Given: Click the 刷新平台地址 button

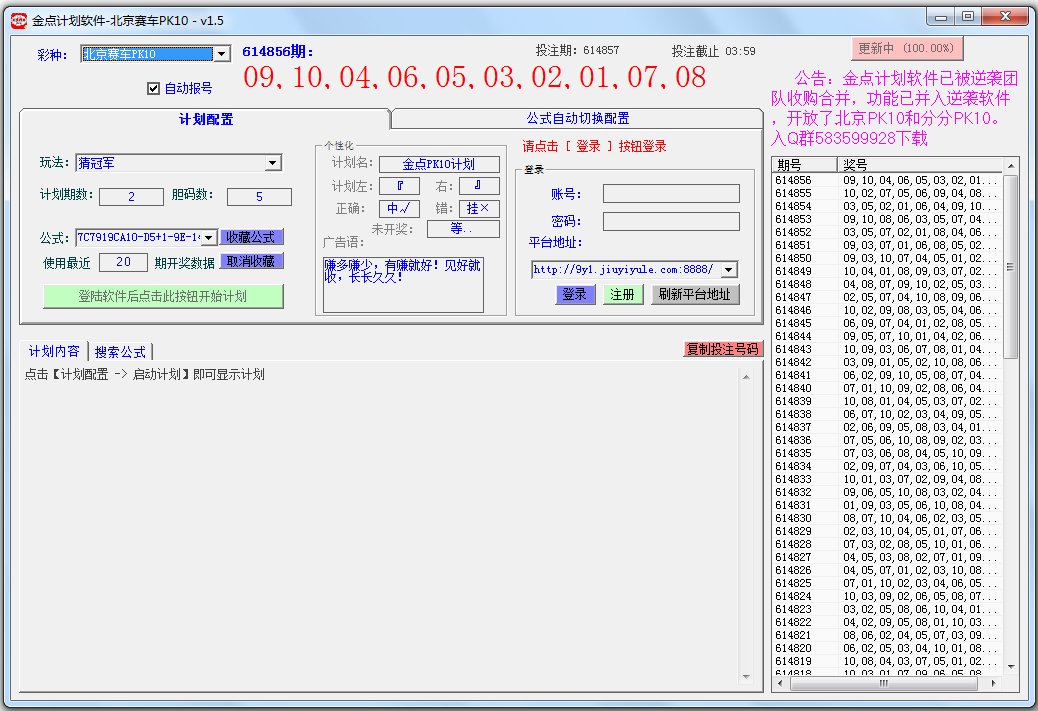Looking at the screenshot, I should (x=694, y=295).
